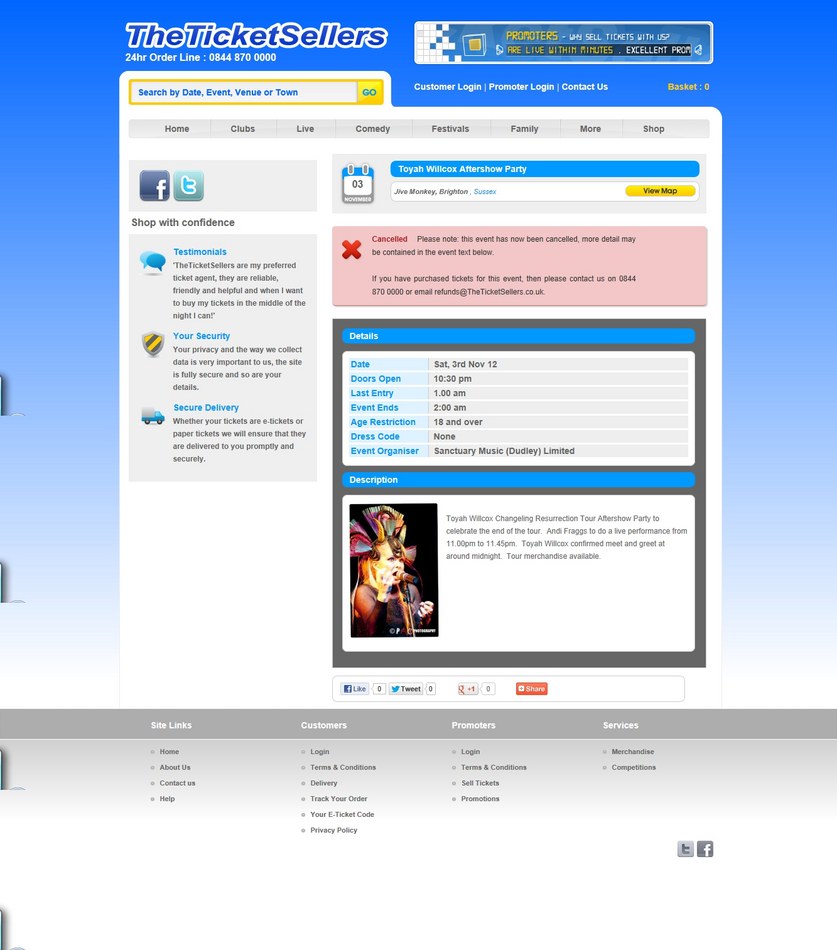Click Customers Login footer link
Image resolution: width=837 pixels, height=950 pixels.
click(x=320, y=751)
